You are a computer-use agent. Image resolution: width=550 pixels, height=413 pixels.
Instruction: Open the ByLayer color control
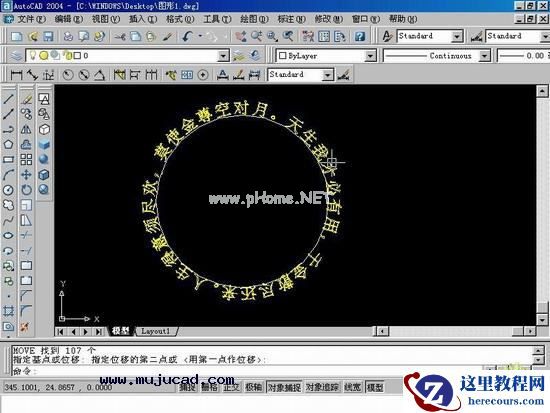[326, 55]
